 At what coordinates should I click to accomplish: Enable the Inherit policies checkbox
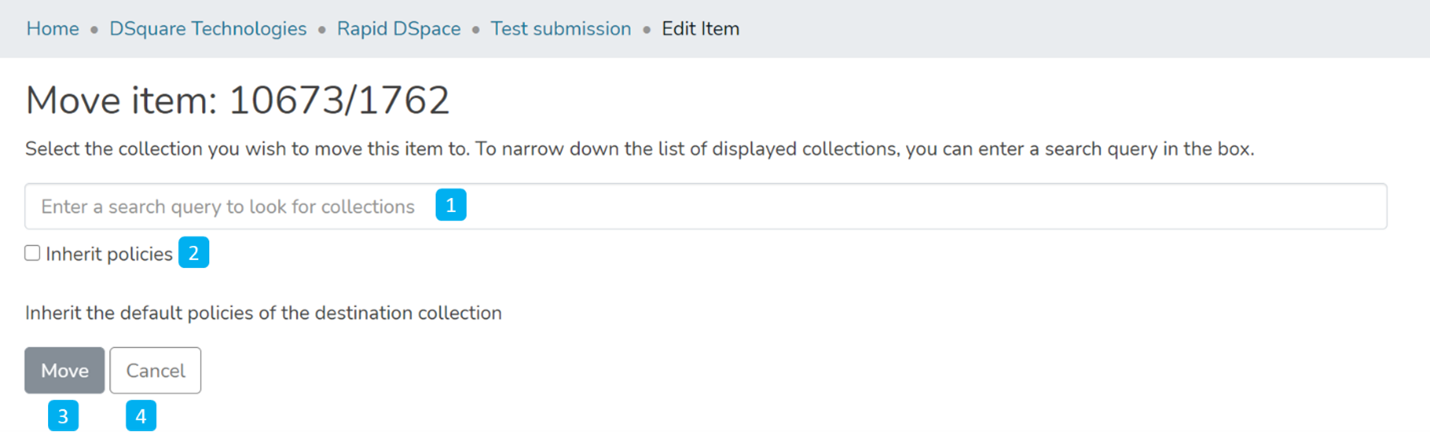tap(33, 254)
